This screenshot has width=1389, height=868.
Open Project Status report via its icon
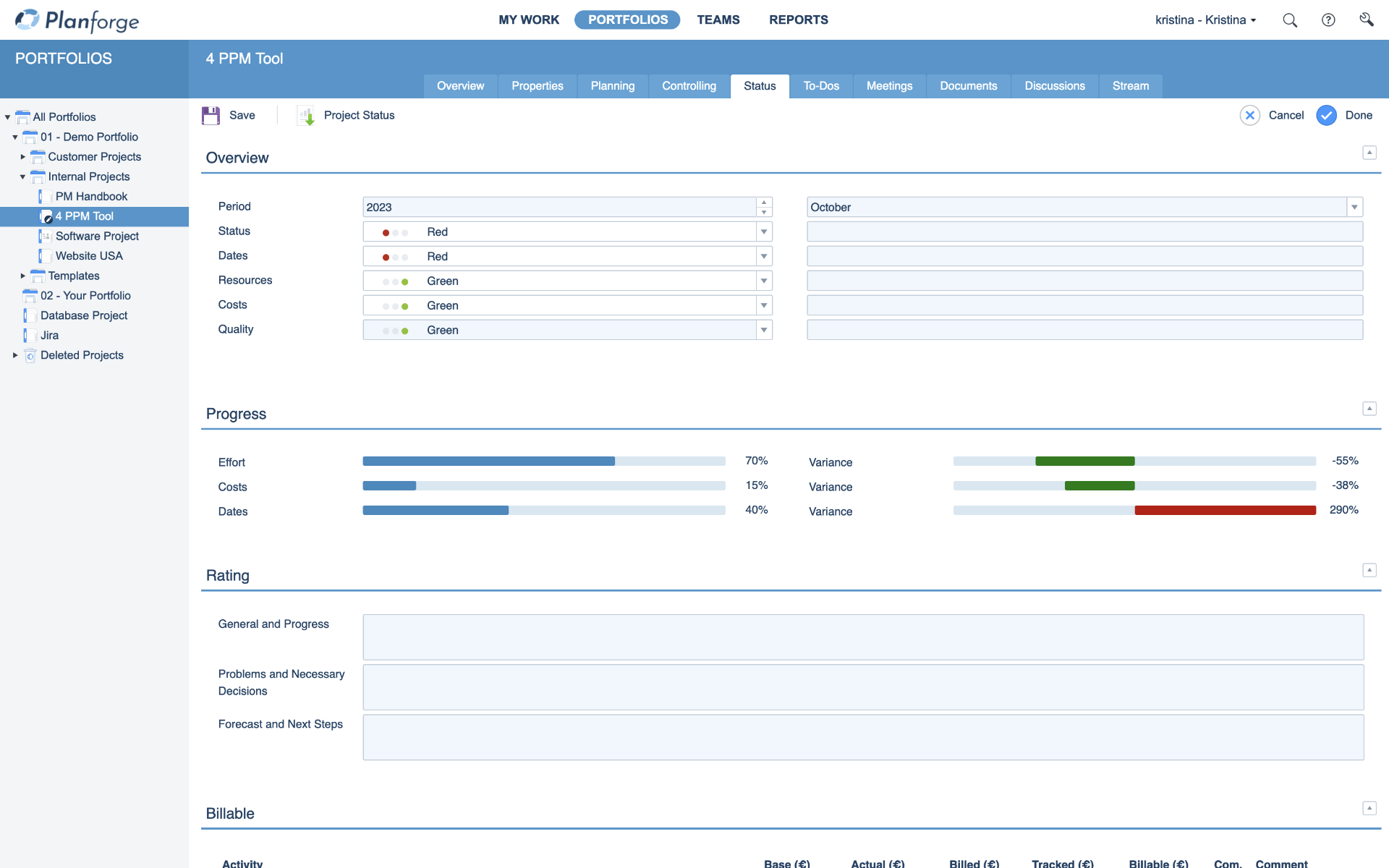(305, 115)
